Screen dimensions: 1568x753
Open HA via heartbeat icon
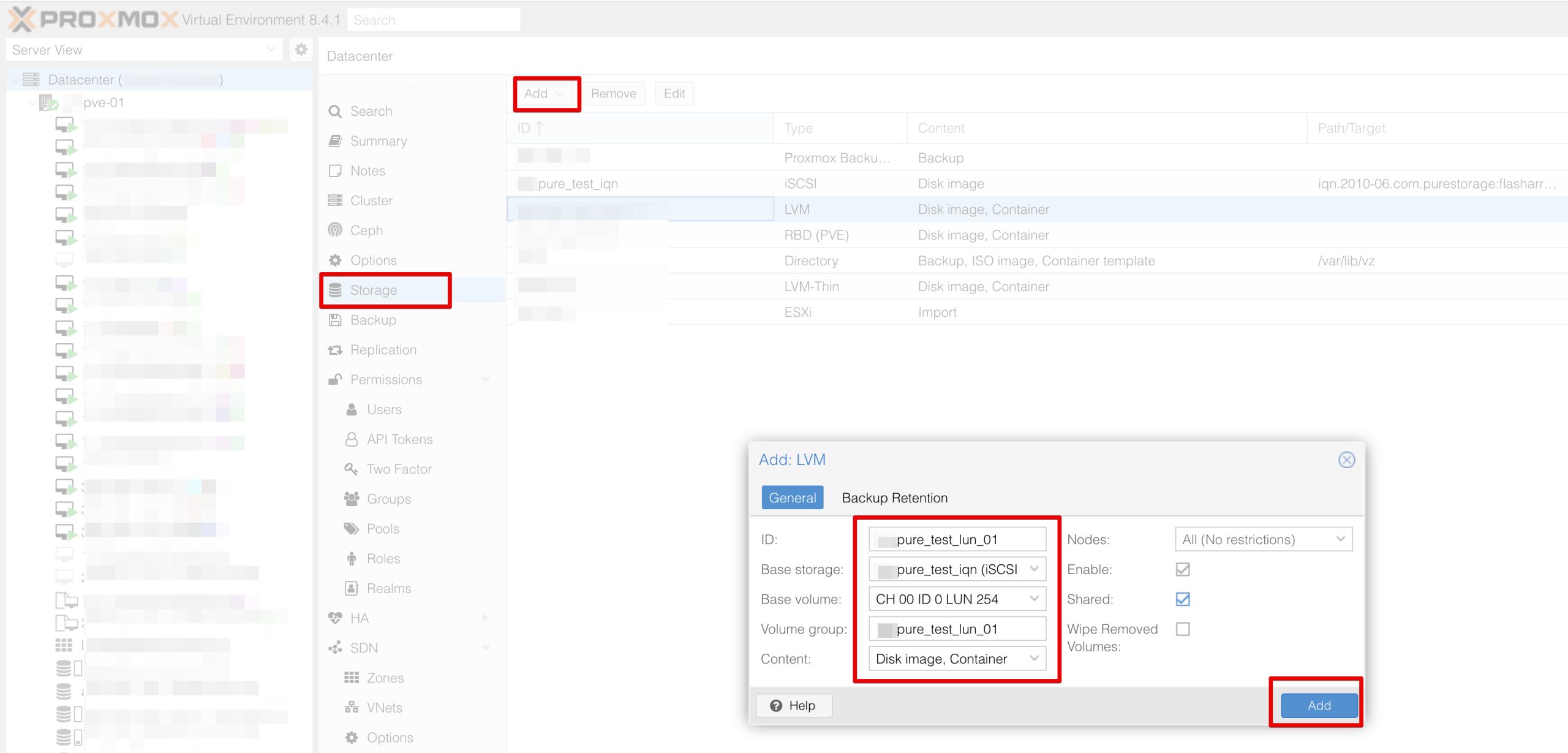pyautogui.click(x=335, y=618)
